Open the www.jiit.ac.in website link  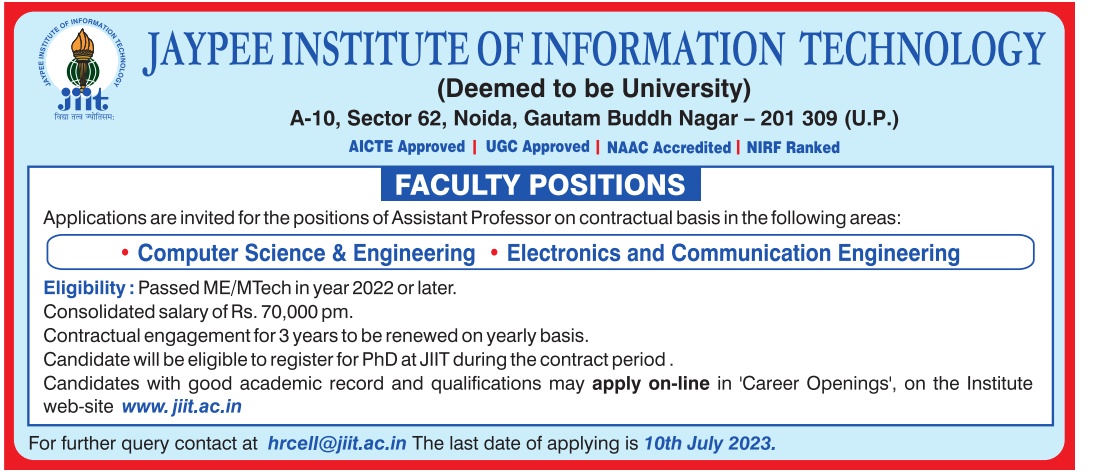(x=181, y=407)
